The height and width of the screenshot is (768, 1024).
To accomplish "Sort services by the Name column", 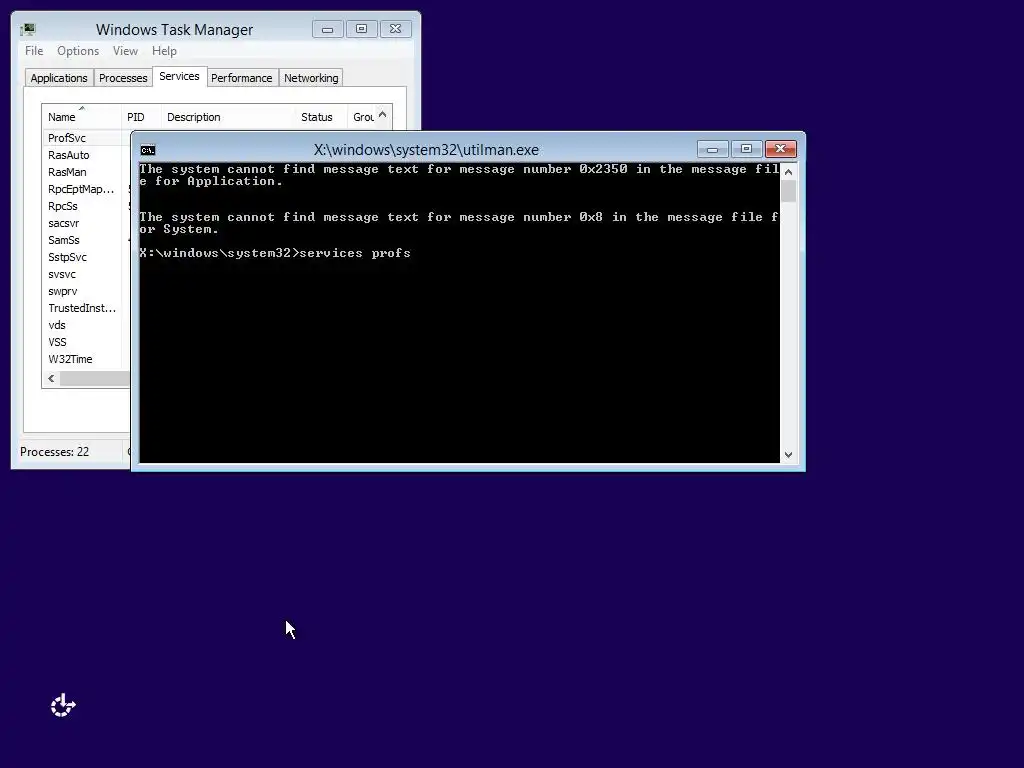I will [x=82, y=117].
